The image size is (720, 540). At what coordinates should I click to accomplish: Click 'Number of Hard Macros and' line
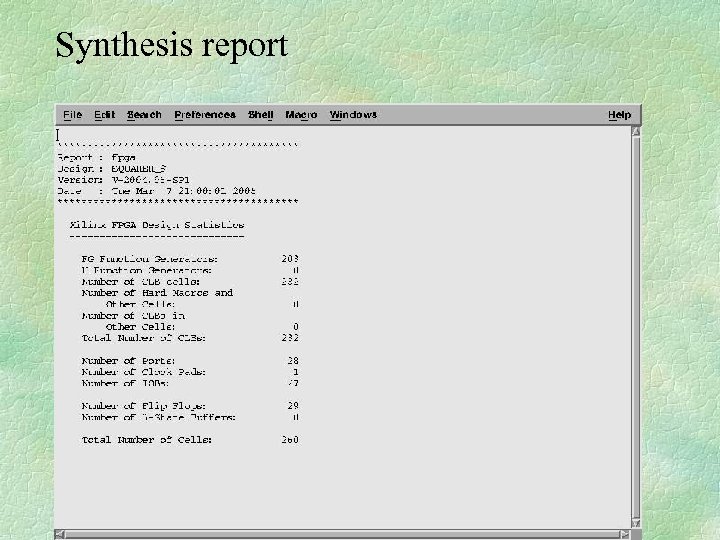(x=157, y=293)
